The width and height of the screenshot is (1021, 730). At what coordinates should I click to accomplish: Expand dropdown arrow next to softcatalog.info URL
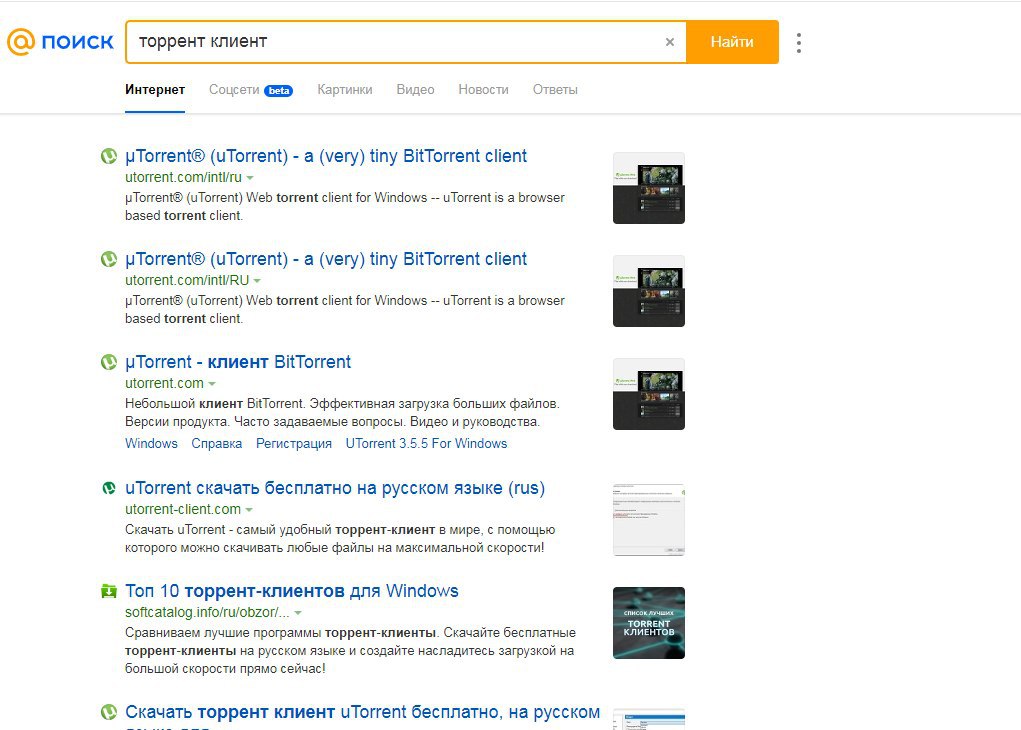coord(298,613)
